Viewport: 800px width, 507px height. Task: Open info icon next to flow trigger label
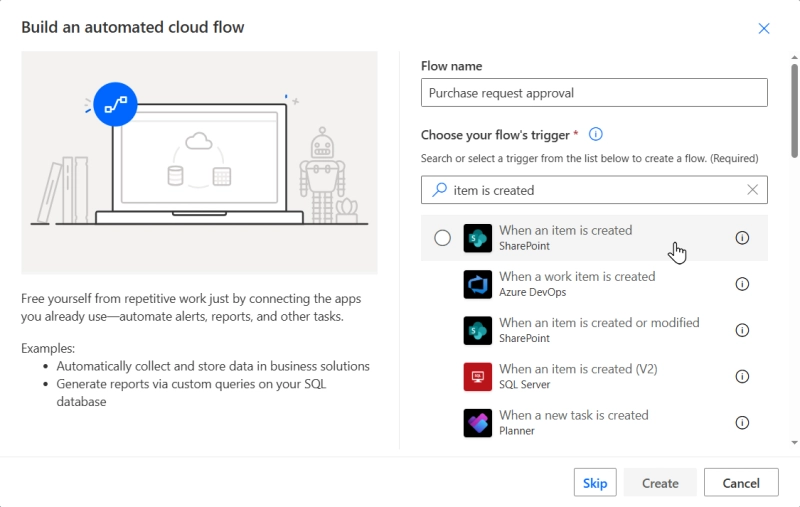point(596,135)
